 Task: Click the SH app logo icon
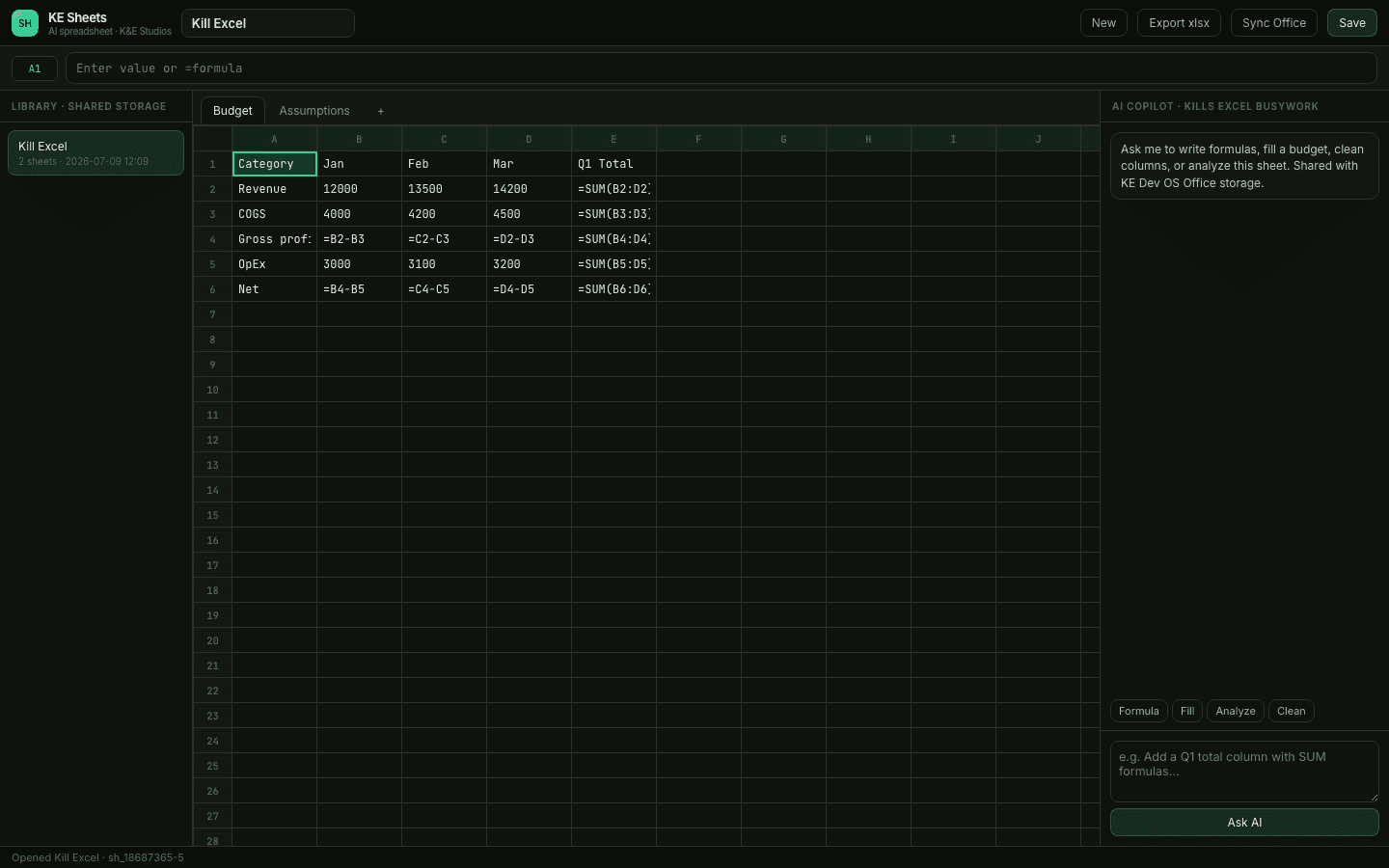[x=25, y=23]
